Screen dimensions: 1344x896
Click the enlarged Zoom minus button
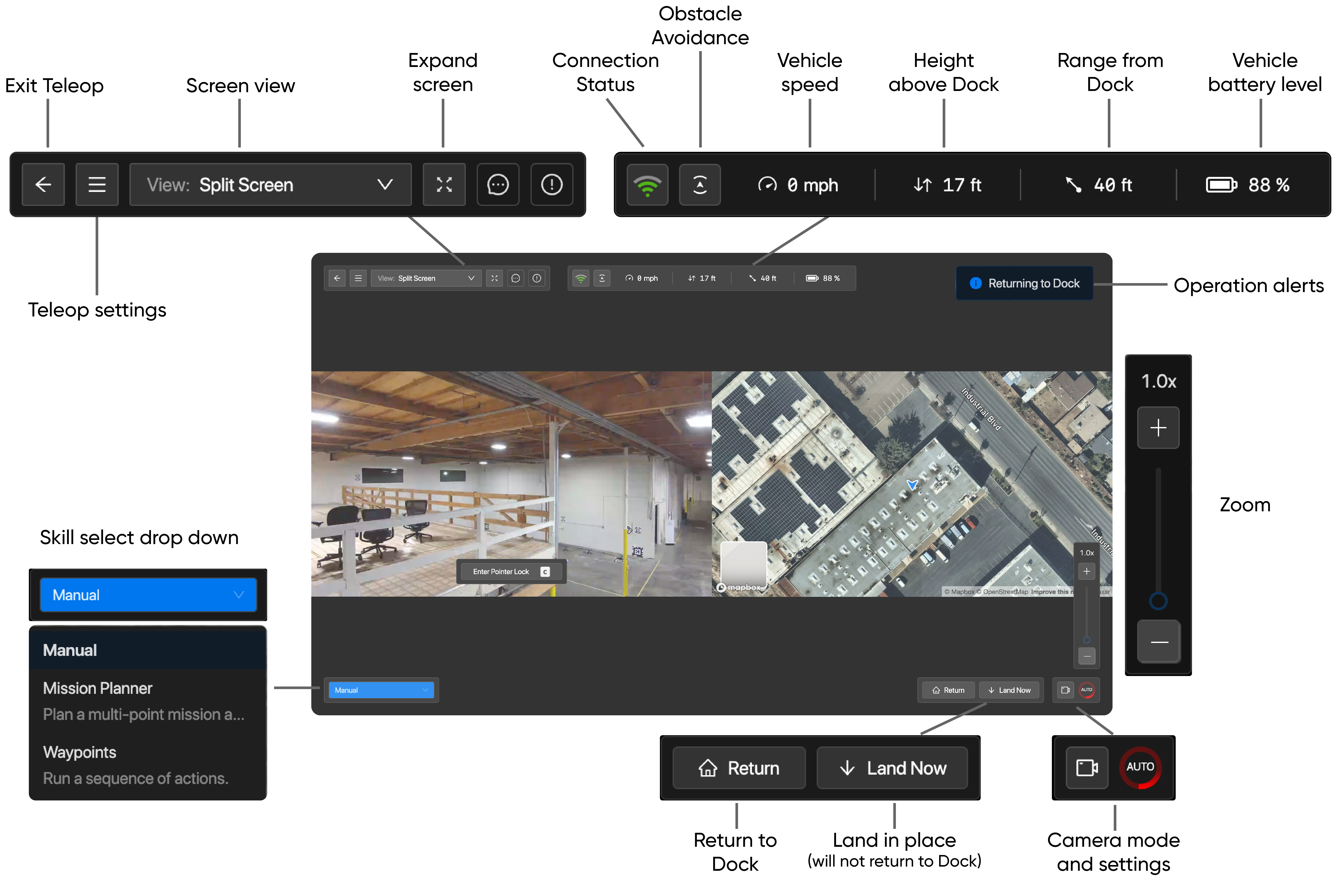1158,642
